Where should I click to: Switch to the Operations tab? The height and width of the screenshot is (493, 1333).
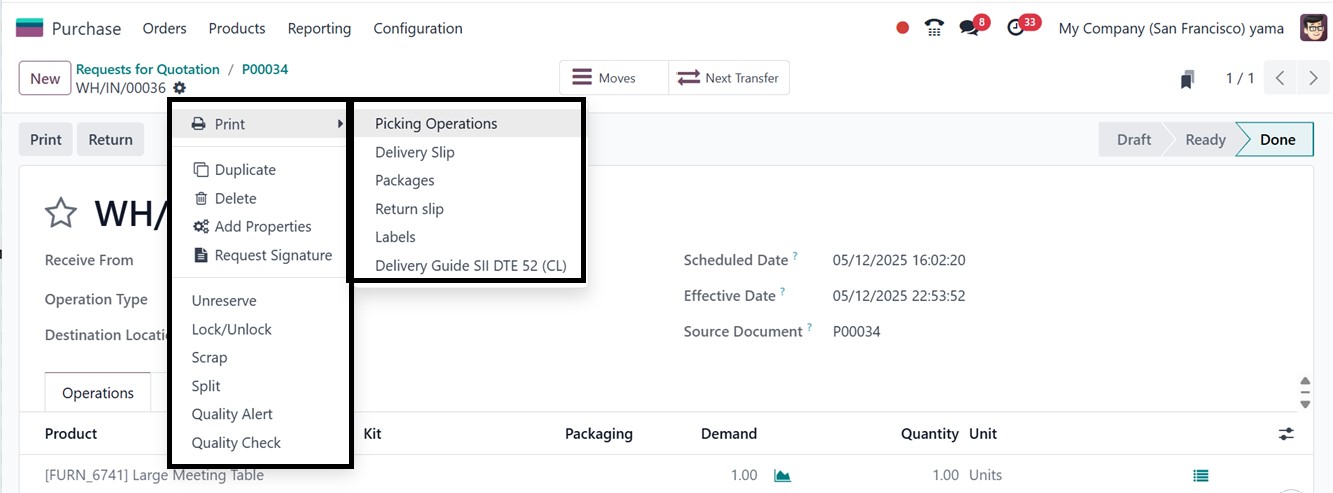[98, 393]
